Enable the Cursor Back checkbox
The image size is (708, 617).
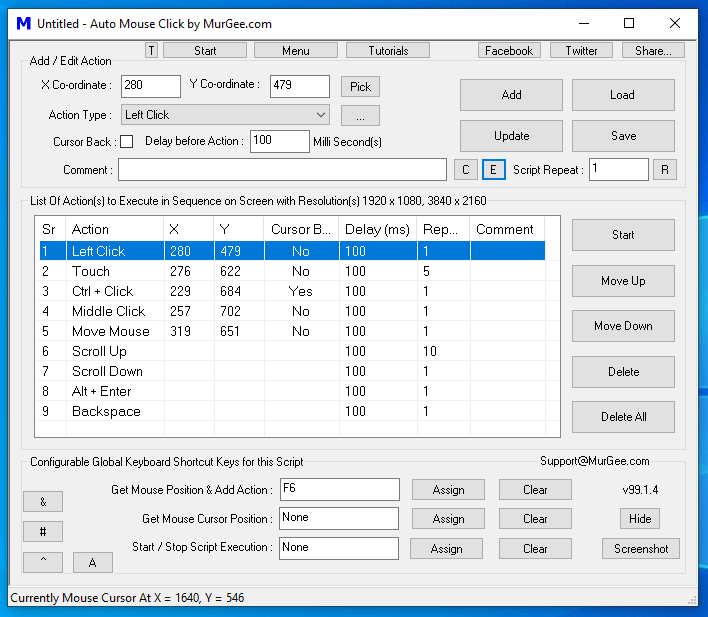pyautogui.click(x=126, y=142)
